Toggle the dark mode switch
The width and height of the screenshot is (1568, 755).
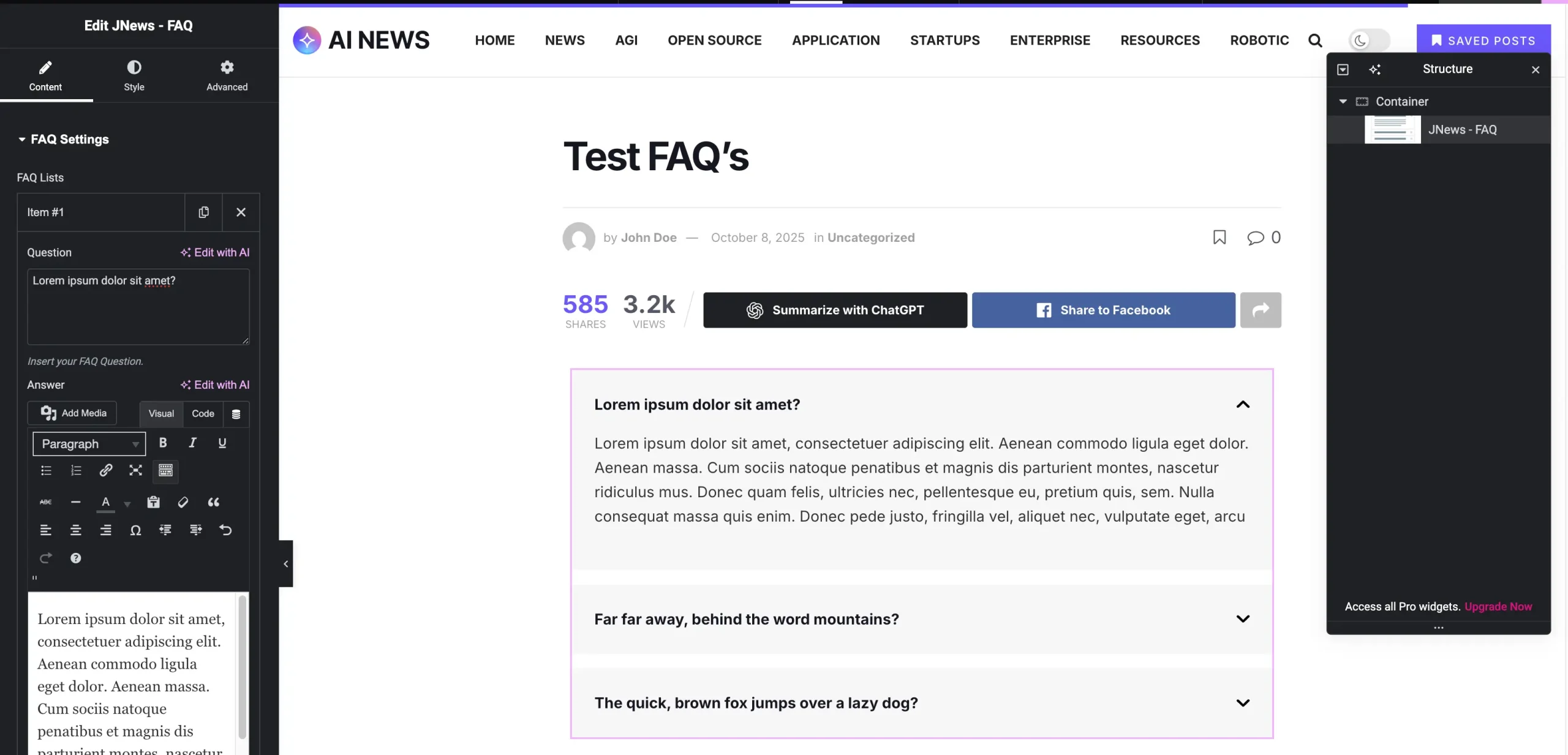(1369, 40)
